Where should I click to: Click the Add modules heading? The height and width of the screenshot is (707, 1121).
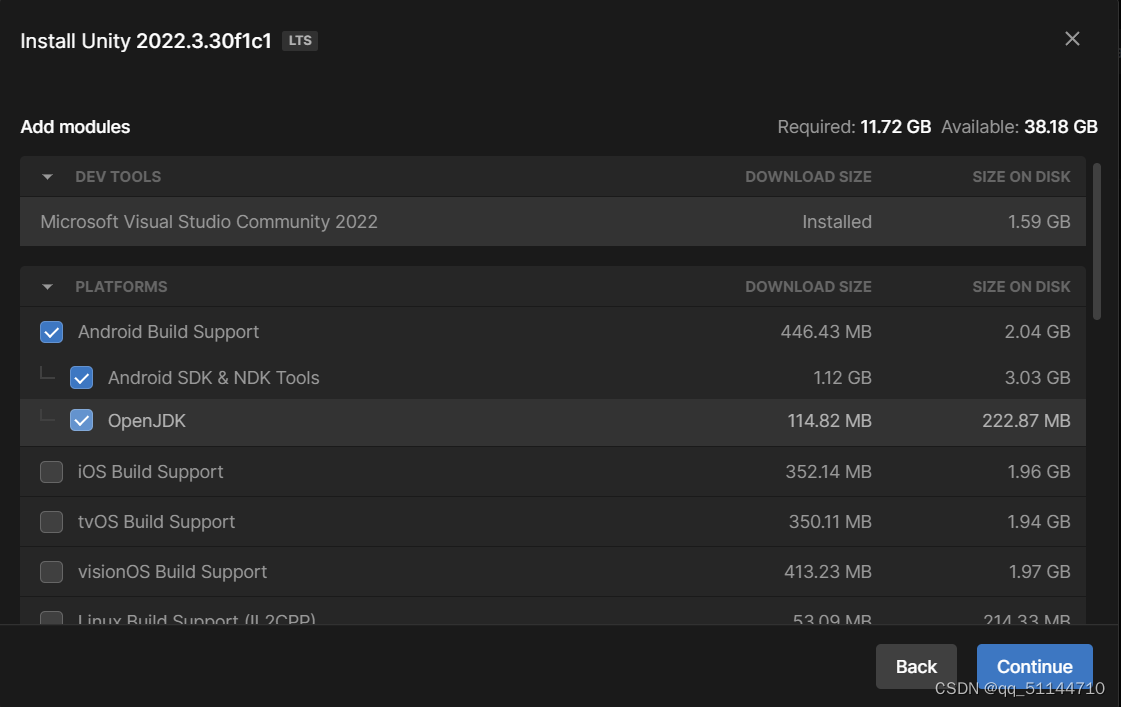tap(75, 127)
